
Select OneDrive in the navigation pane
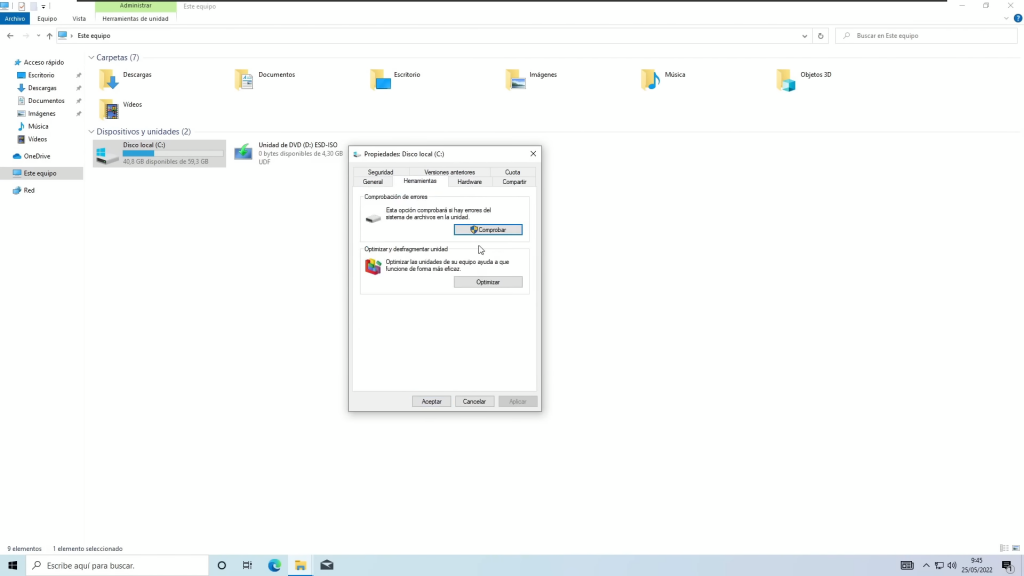tap(36, 156)
